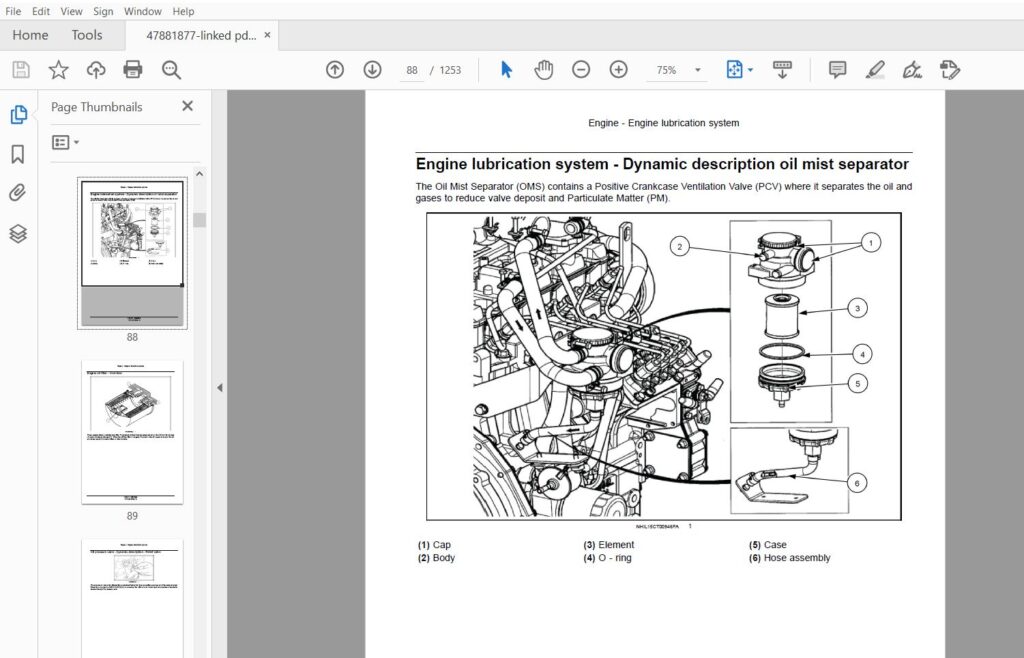Bookmark document with star icon
Screen dimensions: 1024x658
coord(59,70)
